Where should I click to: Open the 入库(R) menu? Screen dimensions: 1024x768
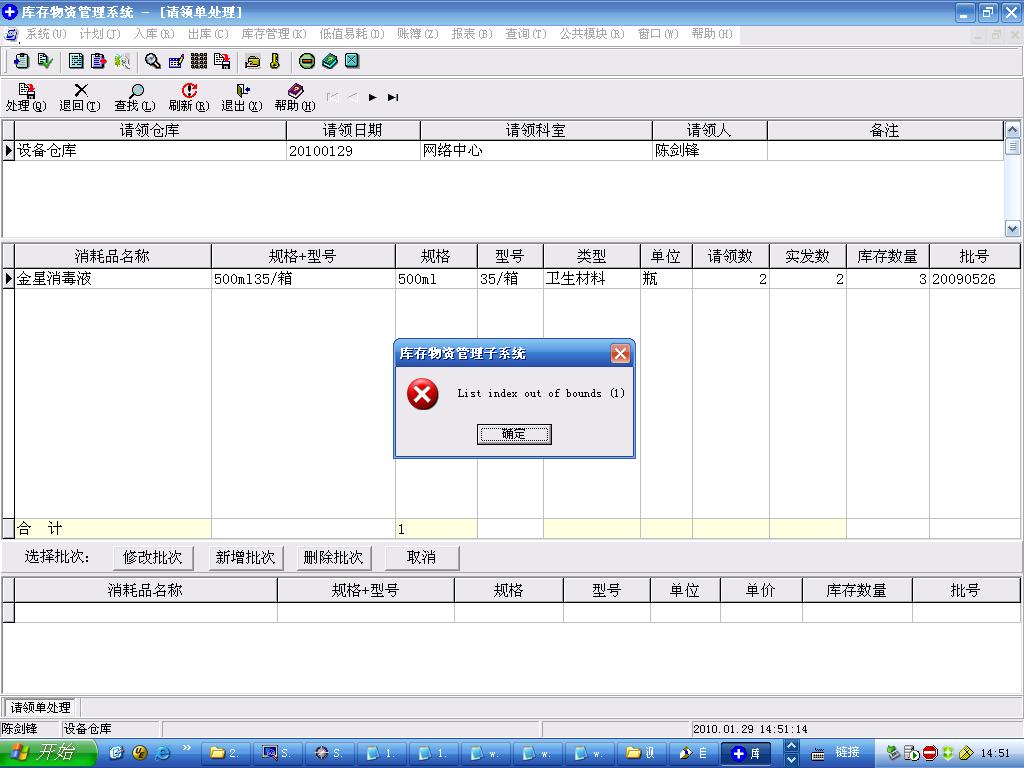(x=154, y=34)
